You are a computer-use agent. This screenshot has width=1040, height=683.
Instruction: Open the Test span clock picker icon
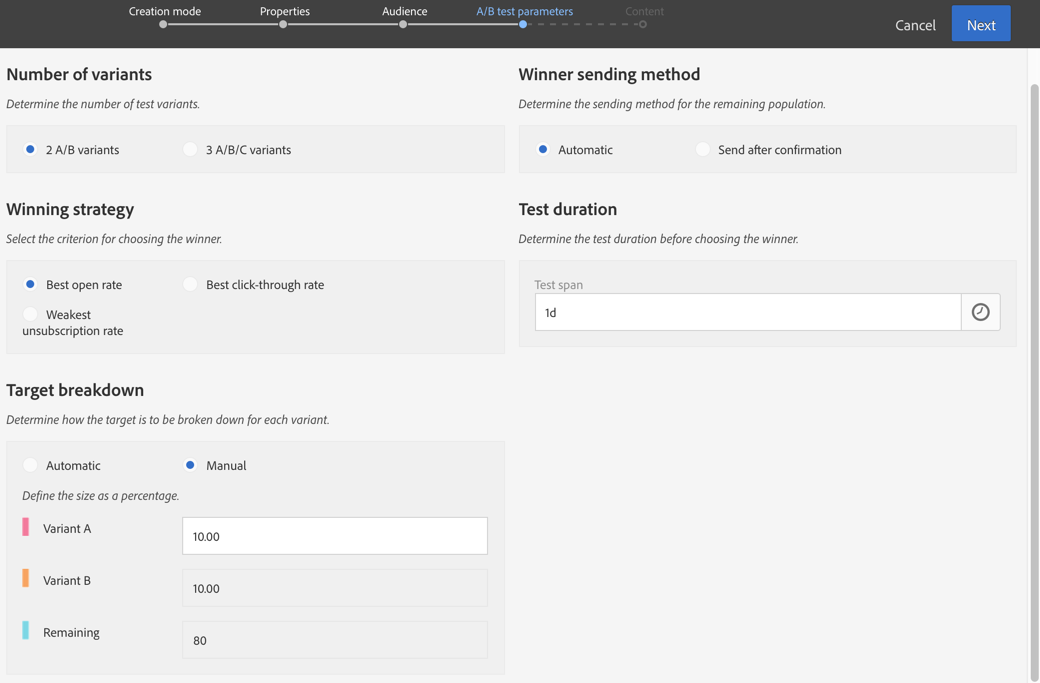click(980, 312)
